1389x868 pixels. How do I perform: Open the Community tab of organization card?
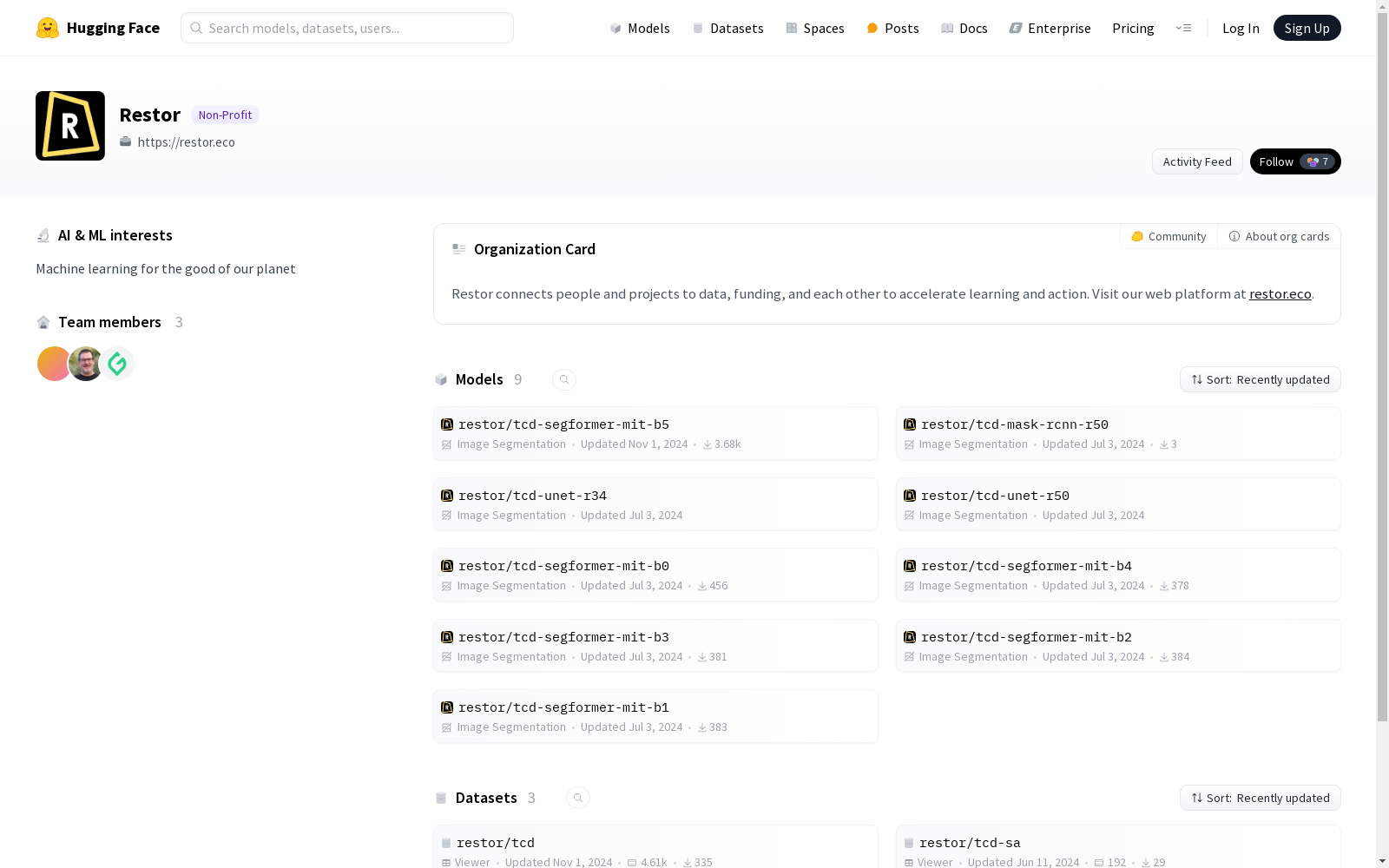point(1168,236)
